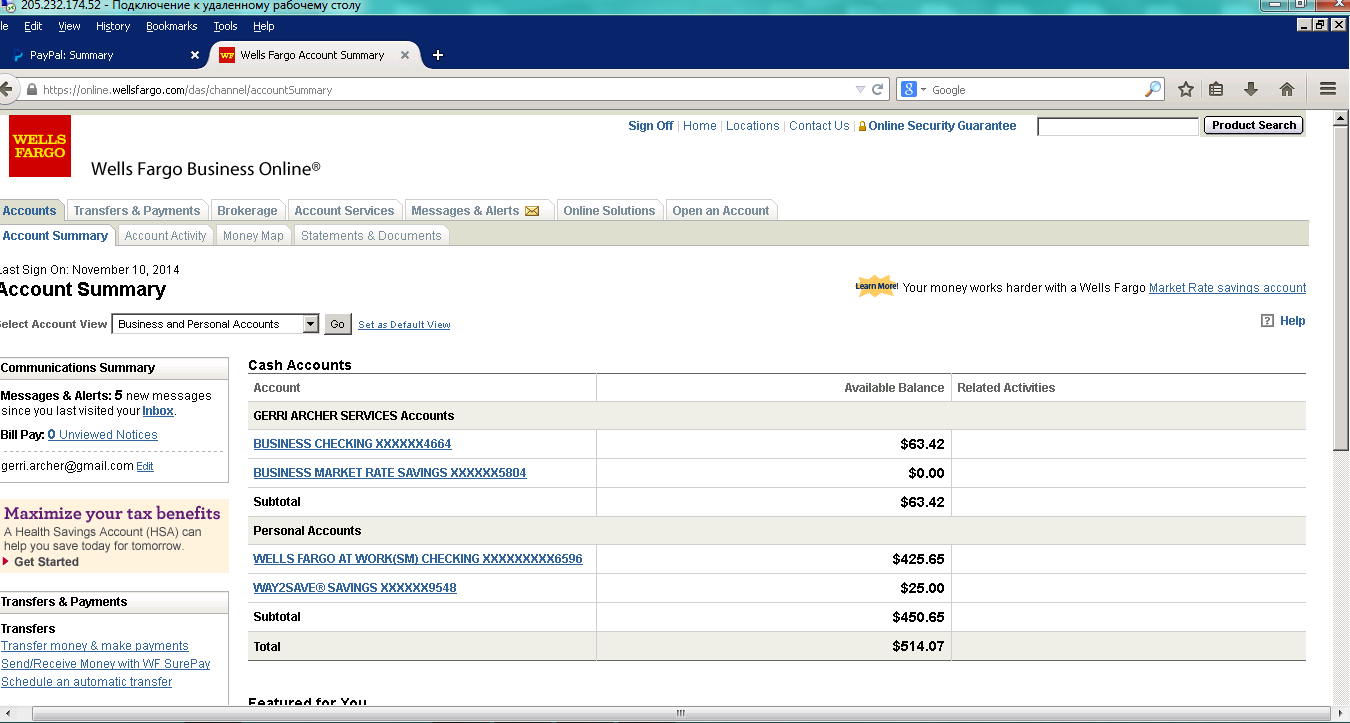Click the Sign Off link
The width and height of the screenshot is (1350, 723).
tap(650, 126)
